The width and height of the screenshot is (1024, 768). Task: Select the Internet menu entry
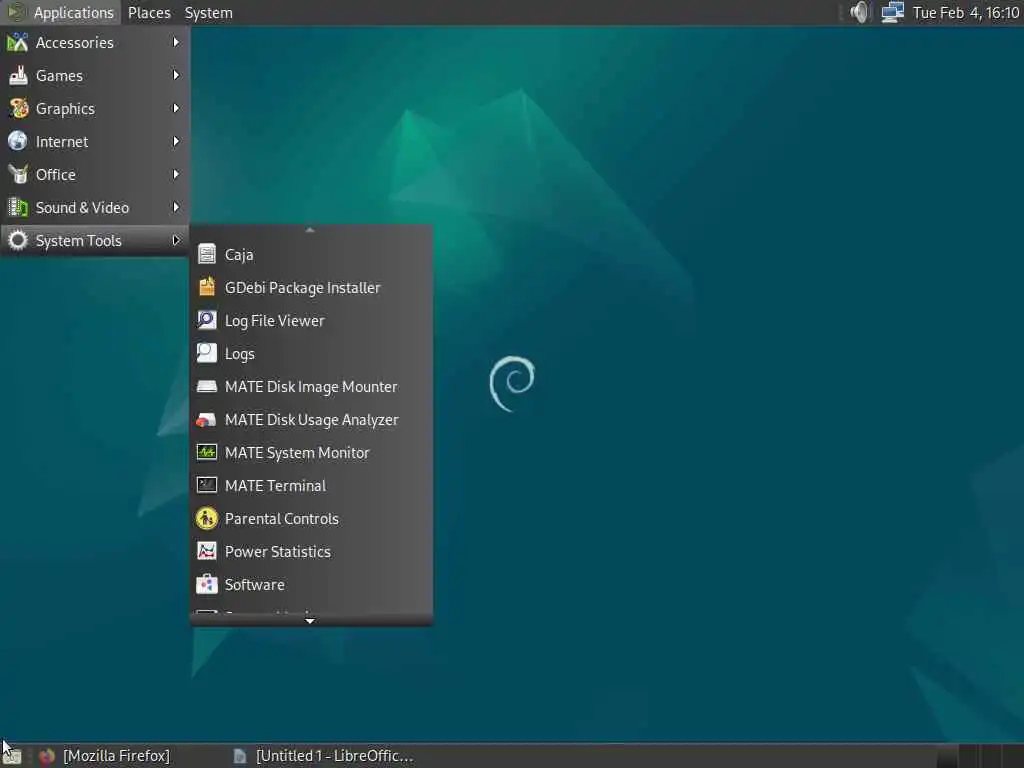[95, 142]
